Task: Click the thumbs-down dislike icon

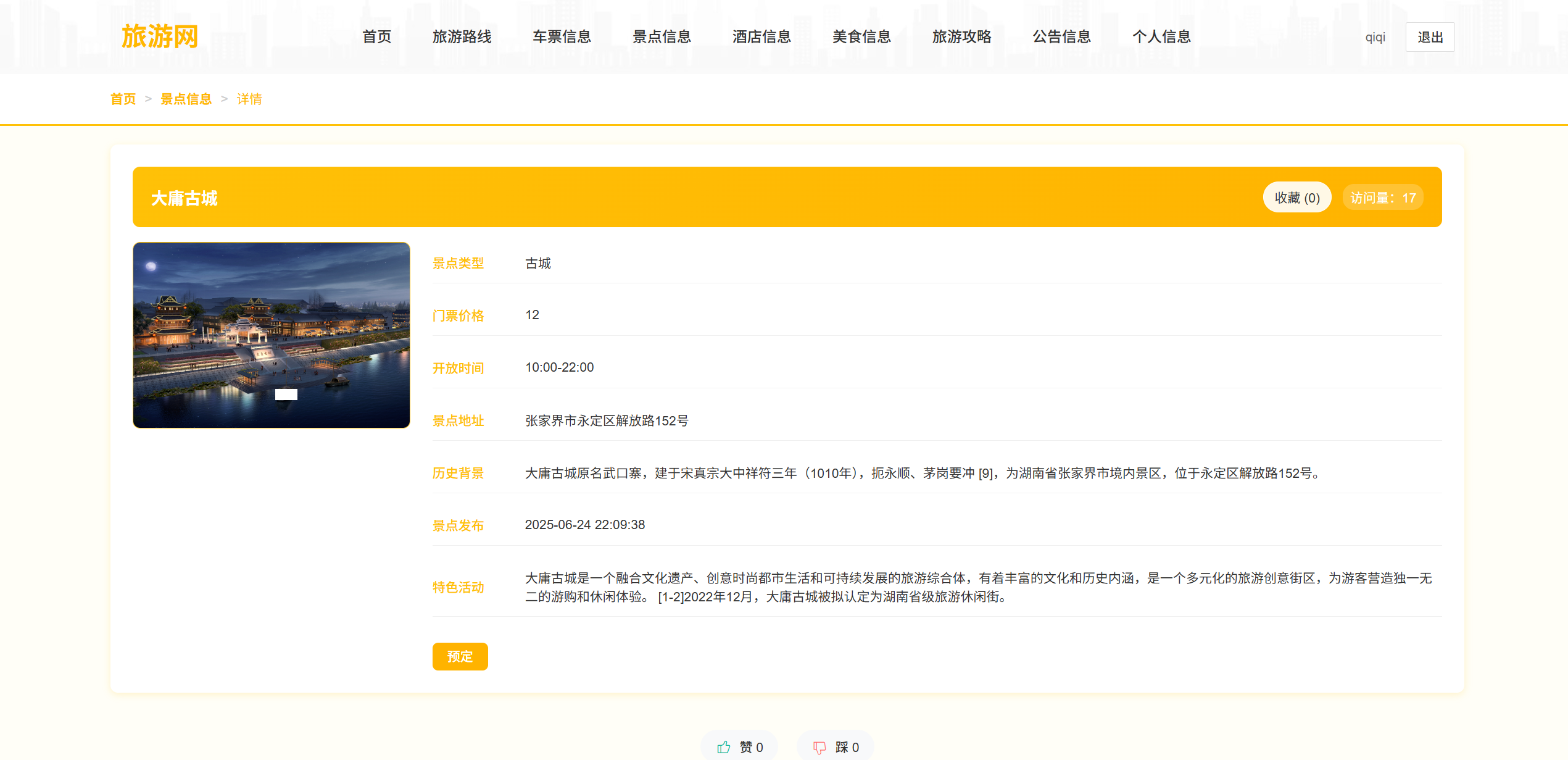Action: [819, 747]
